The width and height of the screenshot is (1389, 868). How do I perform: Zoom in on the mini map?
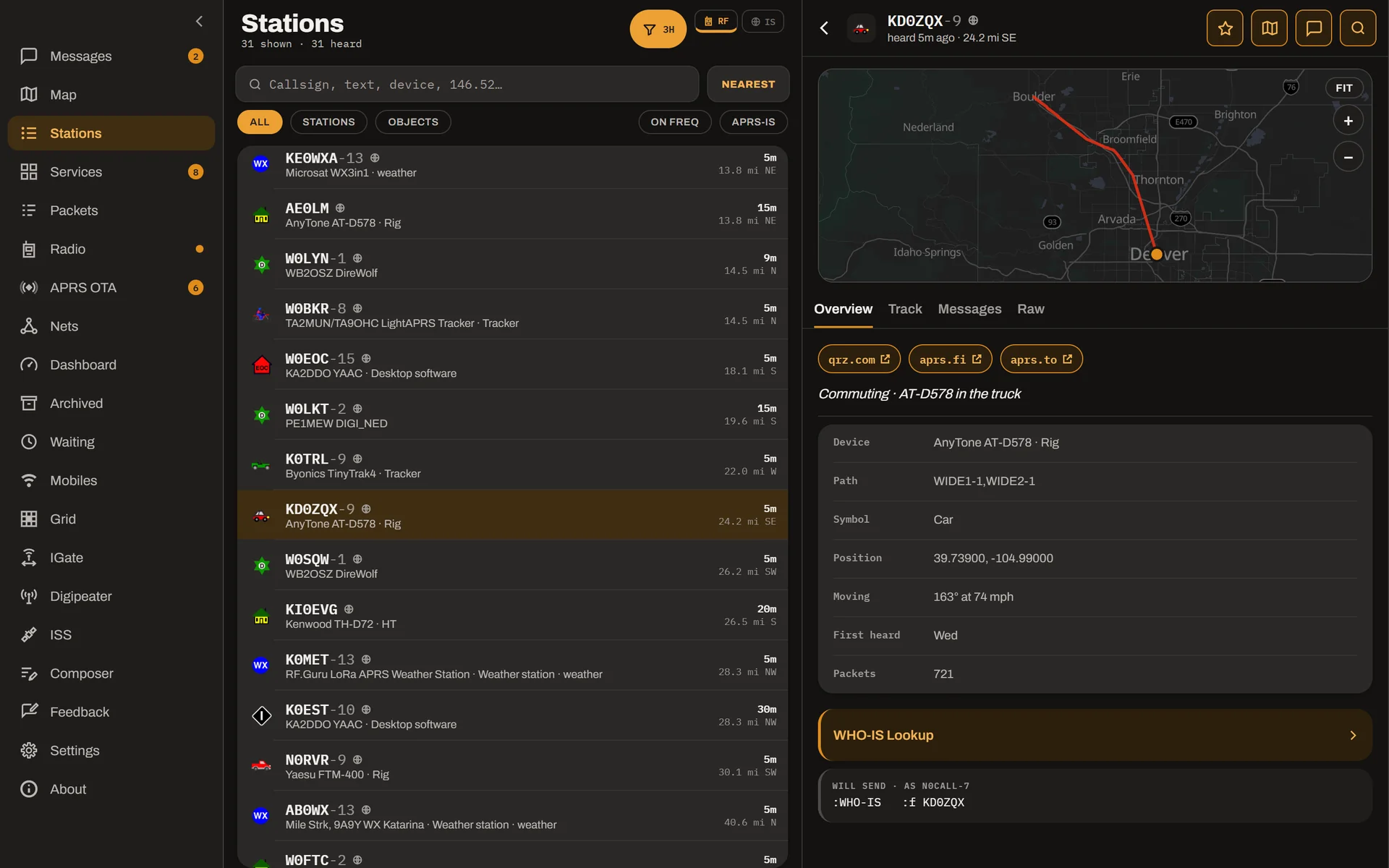tap(1348, 121)
